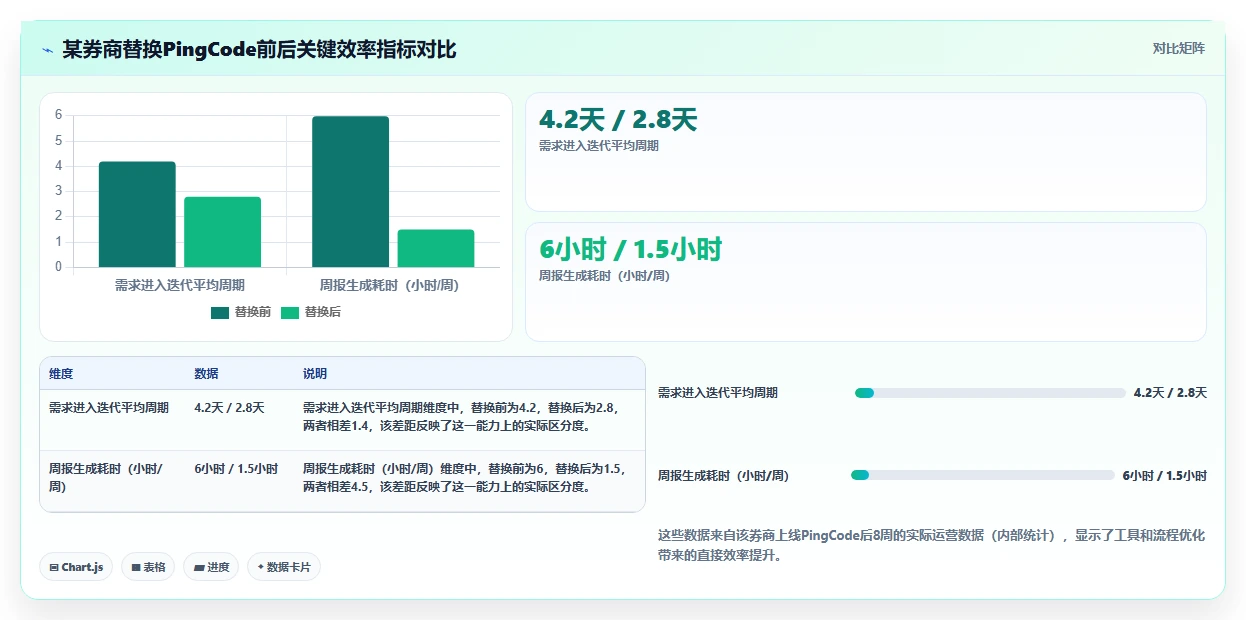
Task: Click the icon in the Chart.js chip
Action: [x=54, y=567]
